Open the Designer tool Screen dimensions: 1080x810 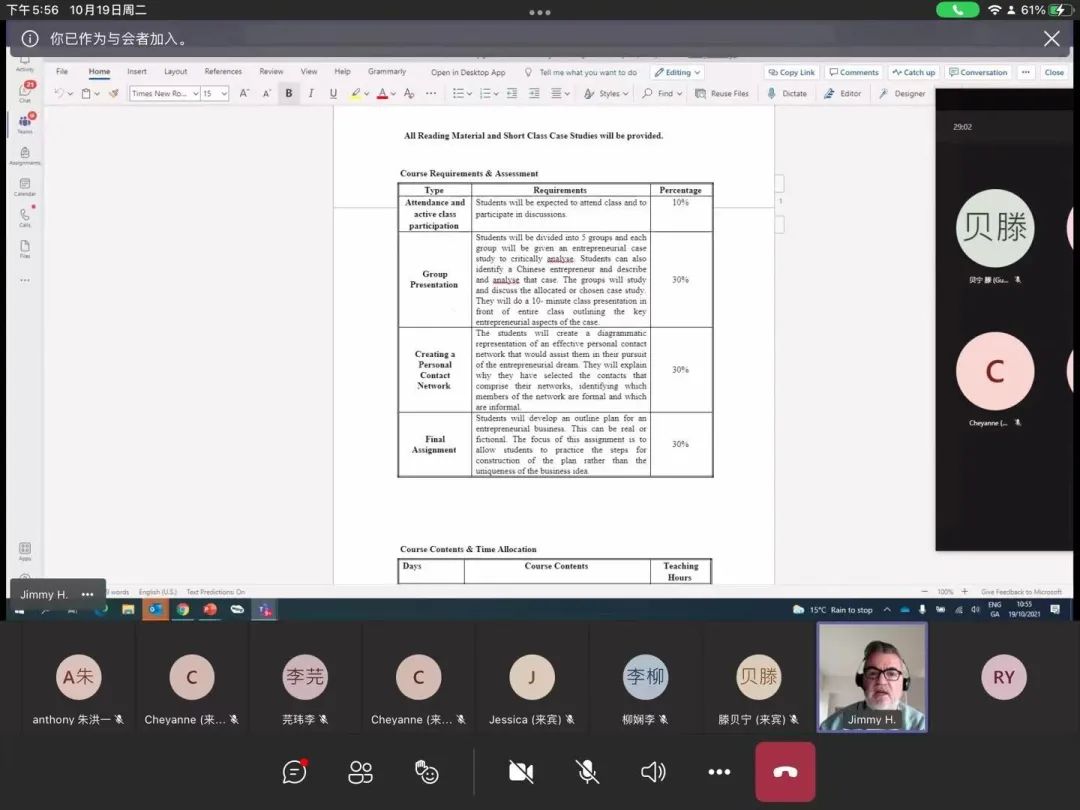[902, 93]
